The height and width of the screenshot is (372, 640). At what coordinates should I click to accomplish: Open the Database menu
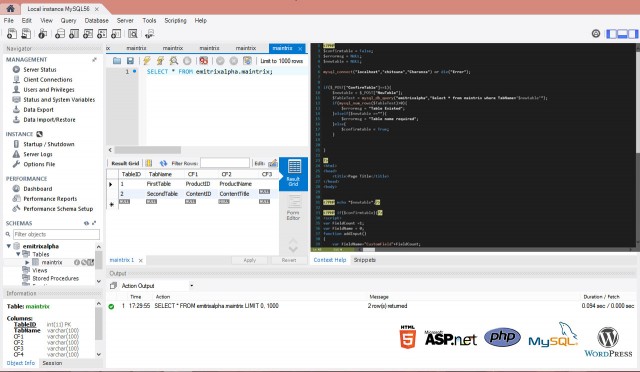tap(97, 20)
